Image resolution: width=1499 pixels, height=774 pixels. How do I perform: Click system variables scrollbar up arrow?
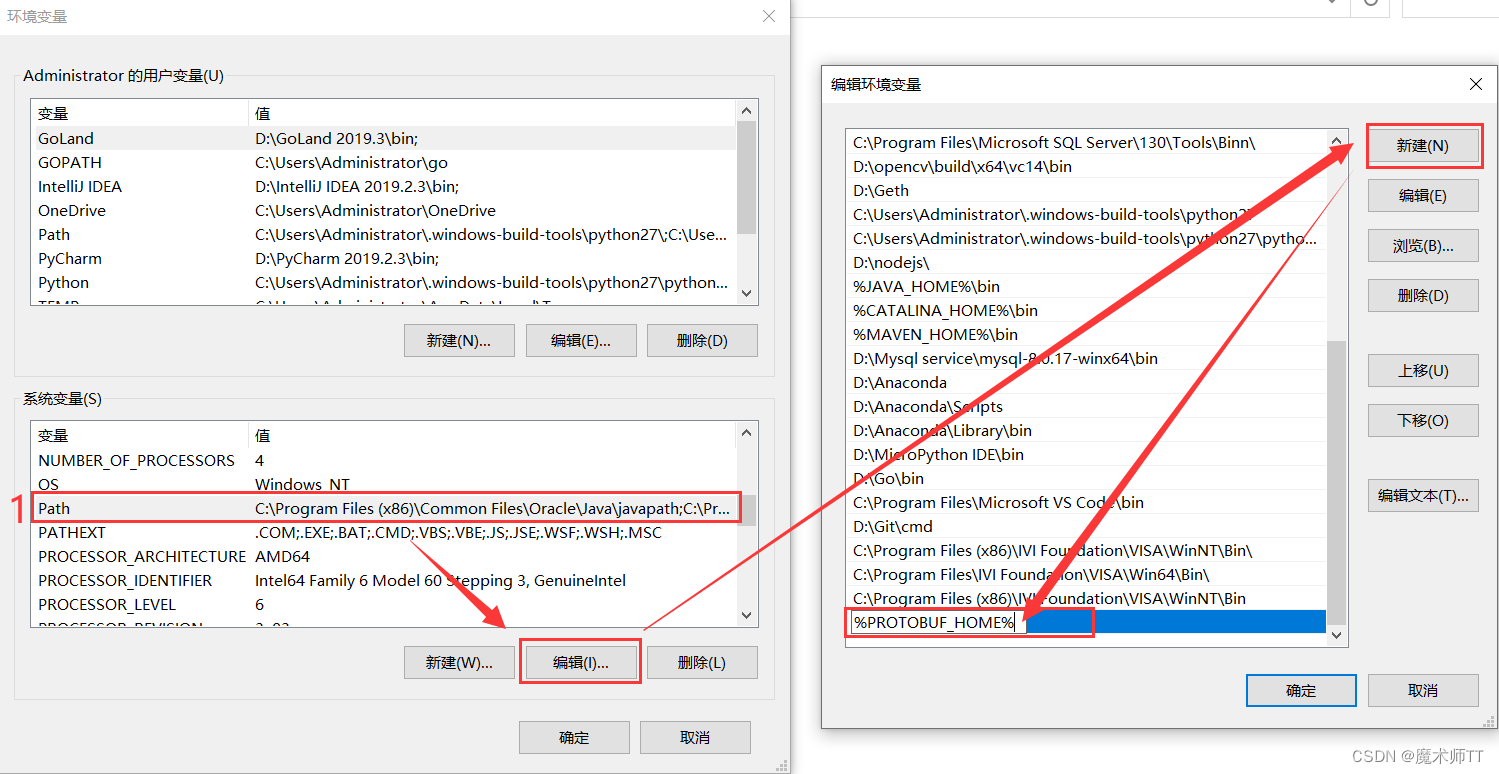pos(746,433)
